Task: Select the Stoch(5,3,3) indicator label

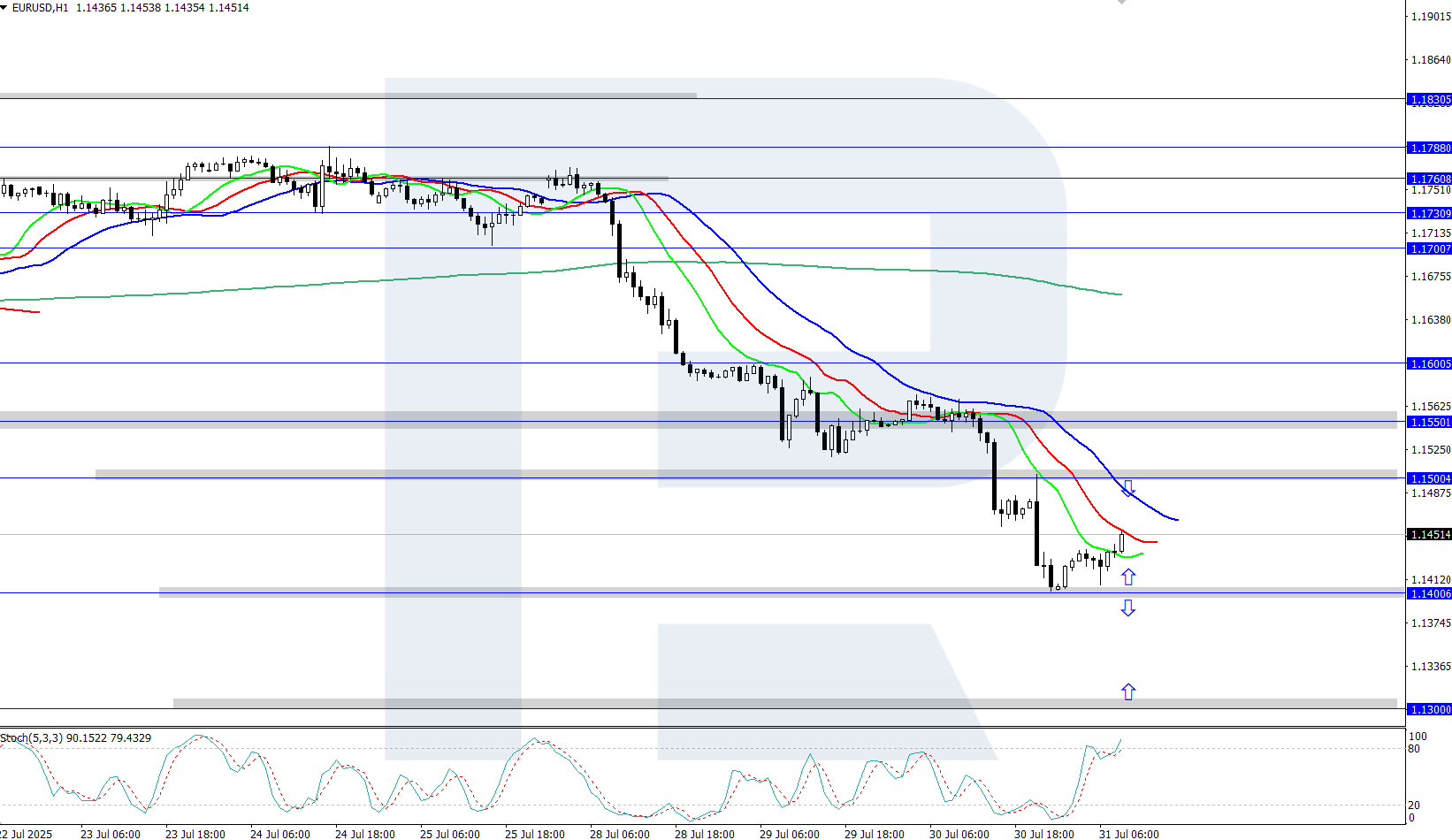Action: (31, 738)
